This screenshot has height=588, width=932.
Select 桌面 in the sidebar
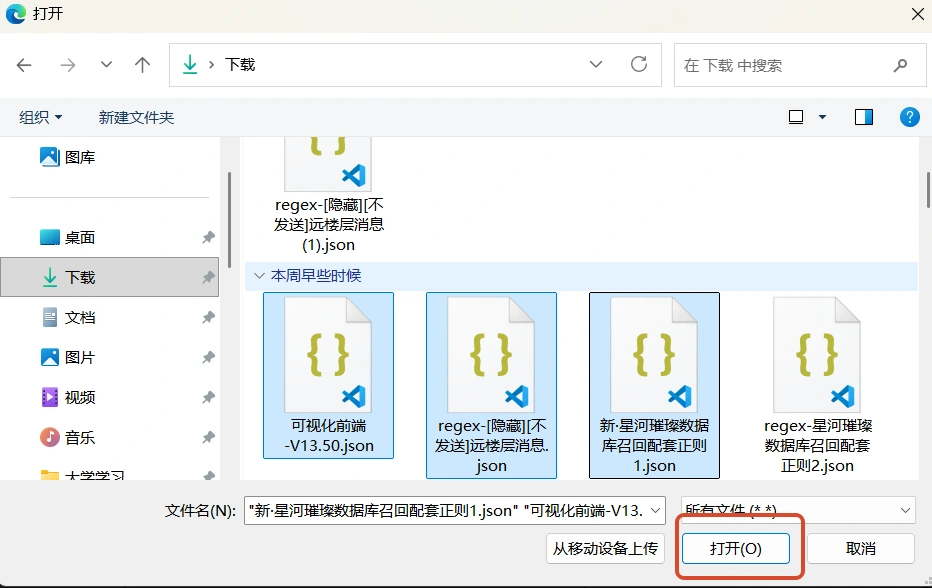click(x=110, y=237)
